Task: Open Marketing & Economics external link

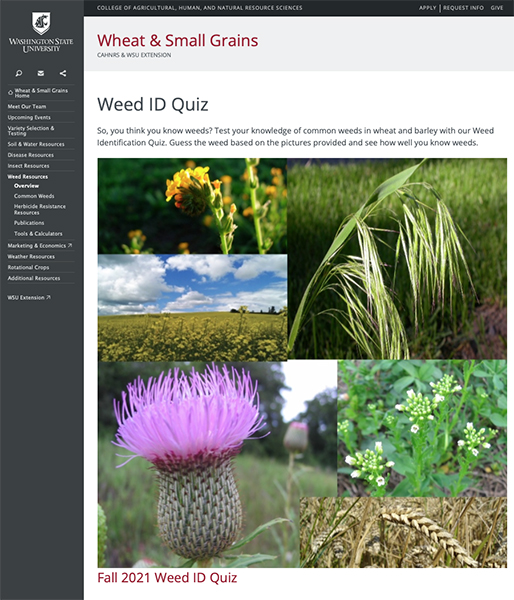Action: click(40, 246)
